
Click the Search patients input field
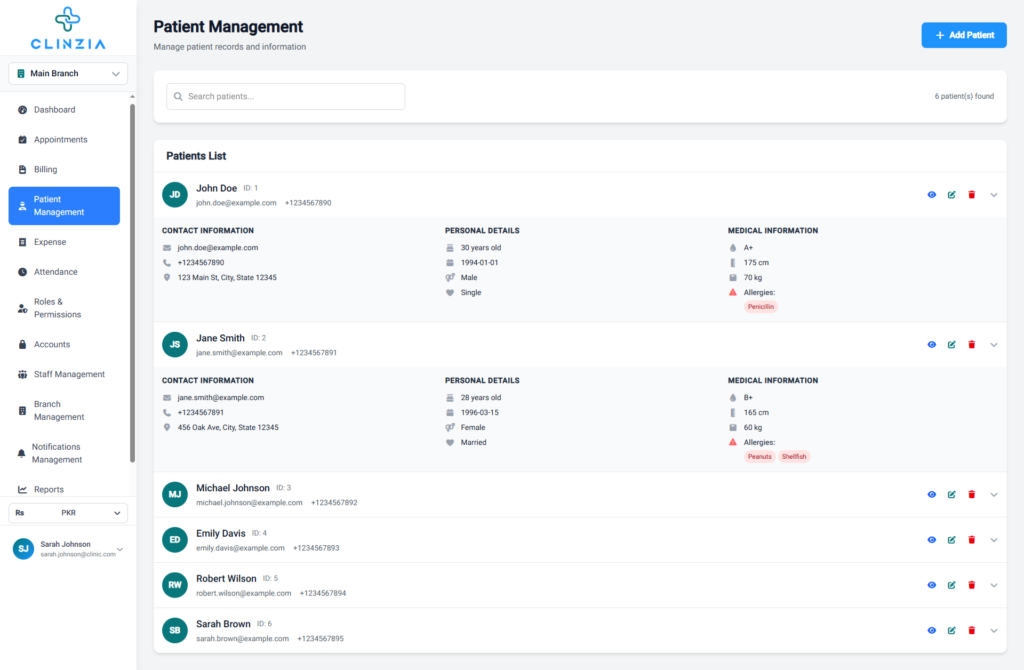pyautogui.click(x=286, y=96)
